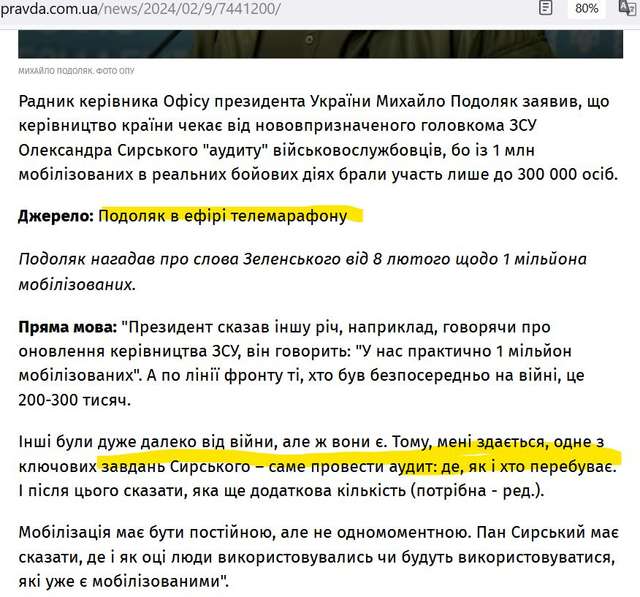The image size is (640, 597).
Task: Click the name 'Олександра Сирського' in the lead
Action: [108, 150]
